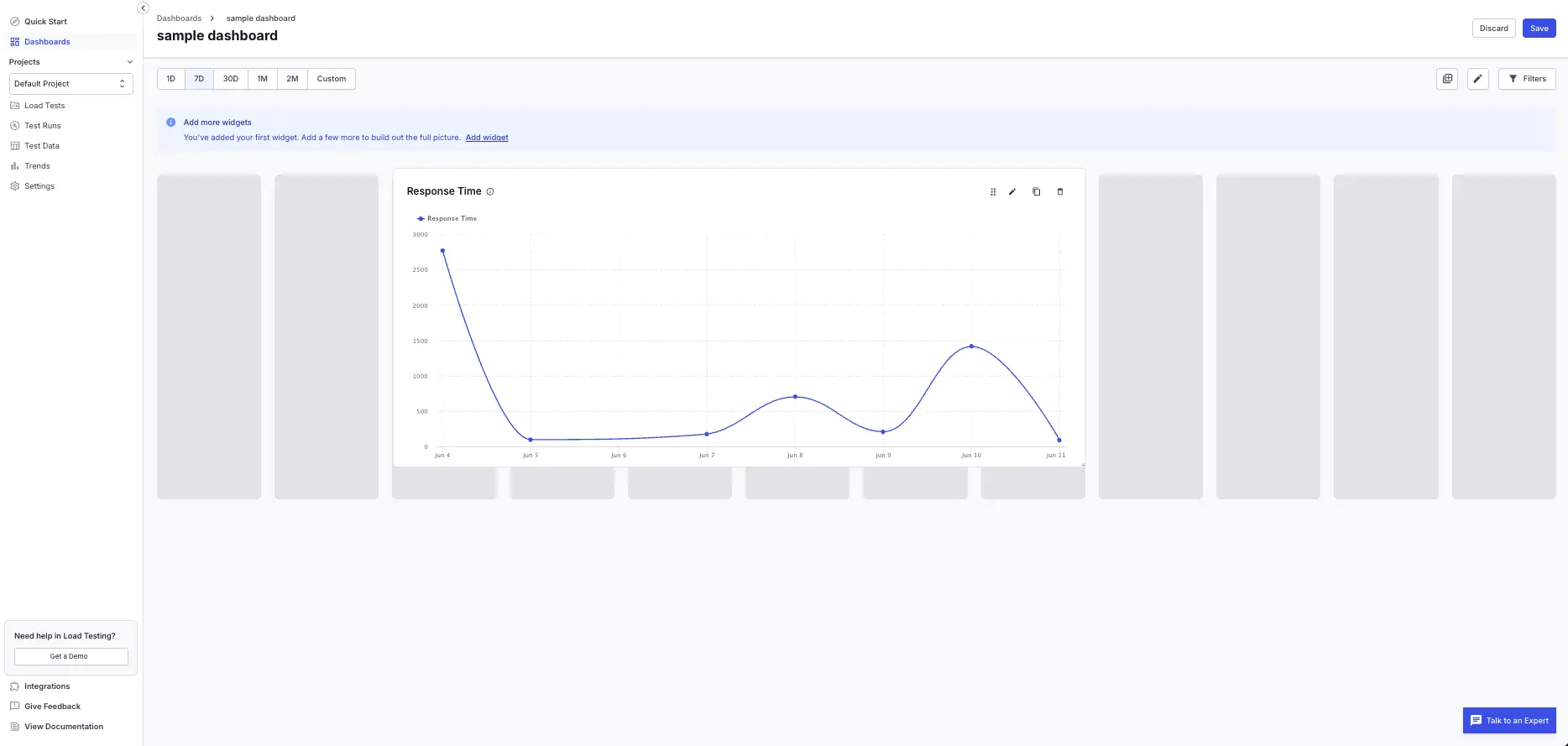
Task: Edit the Response Time widget with pencil icon
Action: point(1012,192)
